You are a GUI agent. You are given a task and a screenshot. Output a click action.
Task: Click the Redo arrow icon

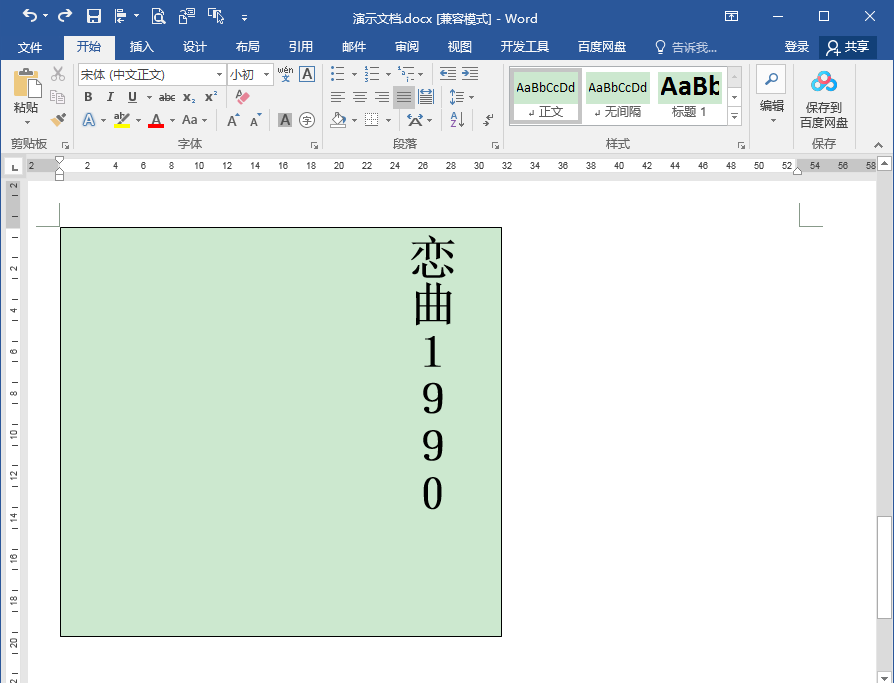[x=65, y=16]
